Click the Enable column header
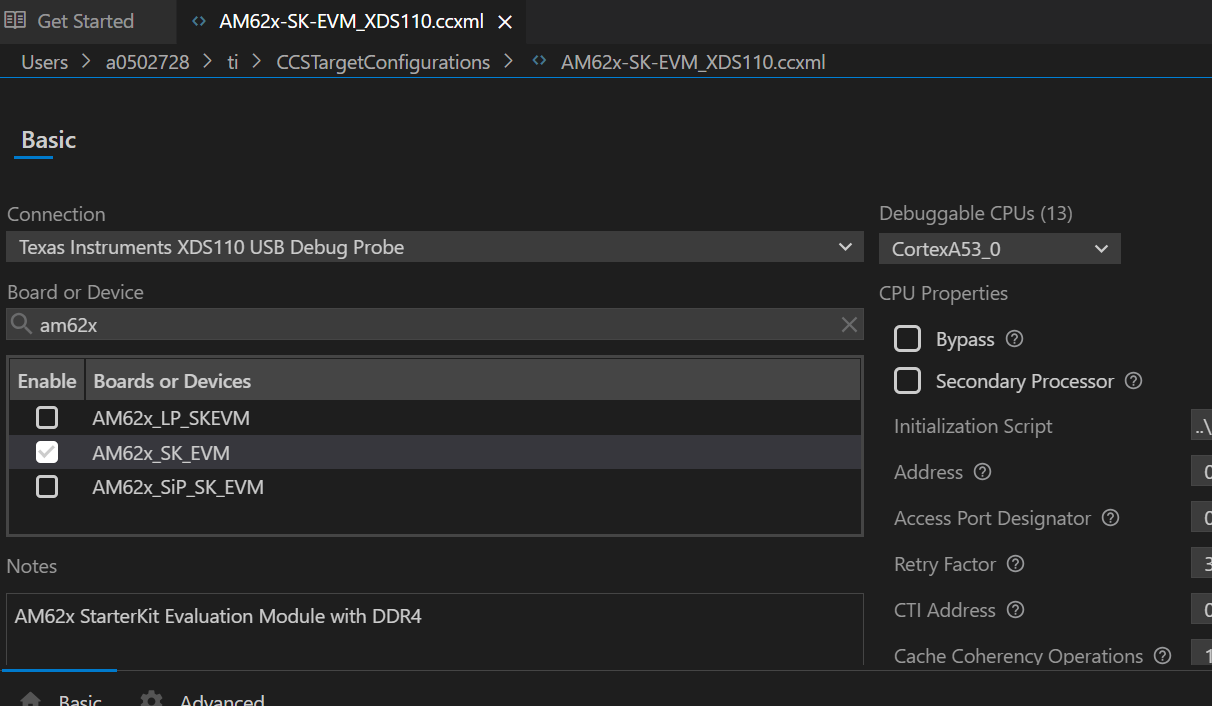Viewport: 1212px width, 706px height. click(47, 381)
